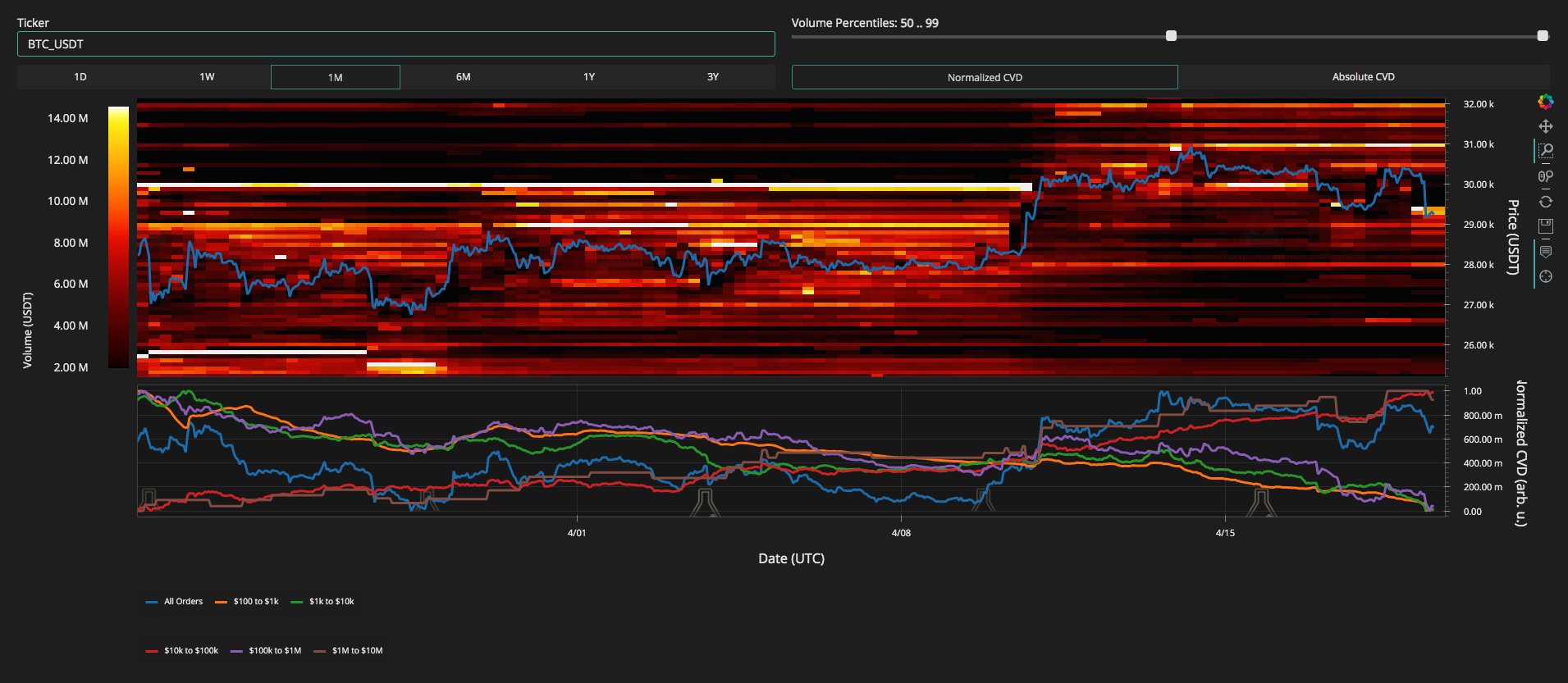Toggle the Crosshair tool
The height and width of the screenshot is (683, 1568).
[1545, 277]
